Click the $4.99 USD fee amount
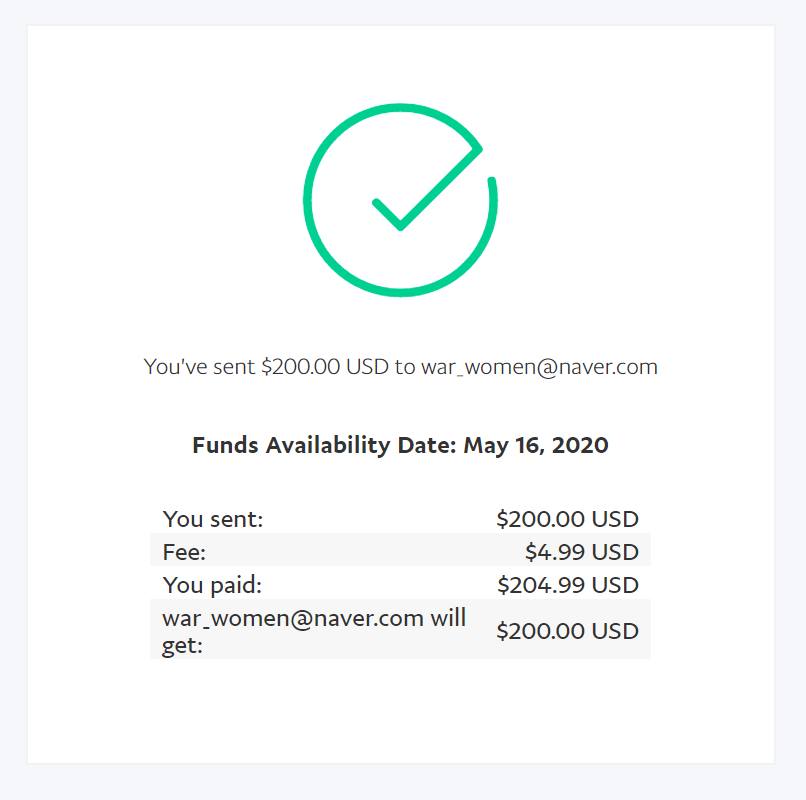 coord(581,551)
